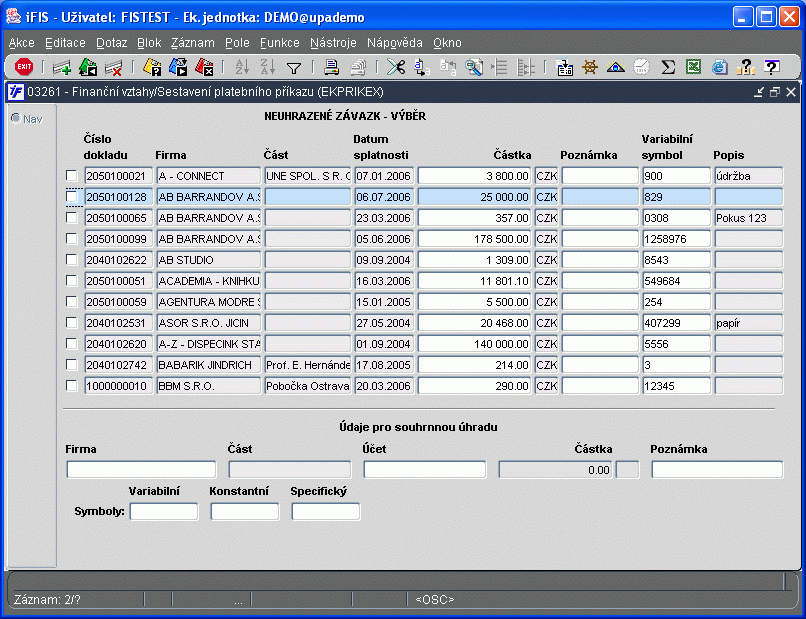The image size is (806, 619).
Task: Click the duplicate record green icon
Action: pos(88,67)
